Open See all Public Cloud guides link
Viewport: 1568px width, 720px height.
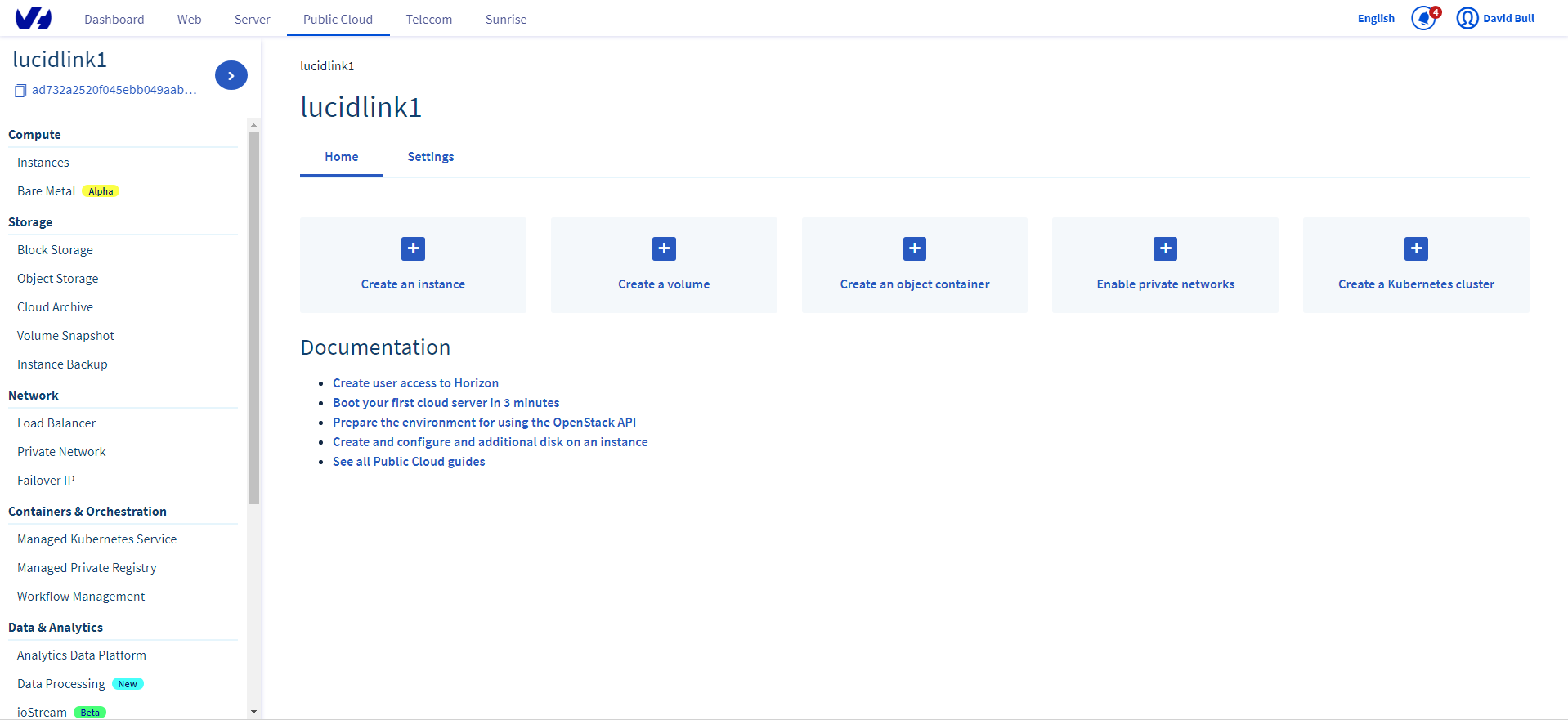coord(409,462)
